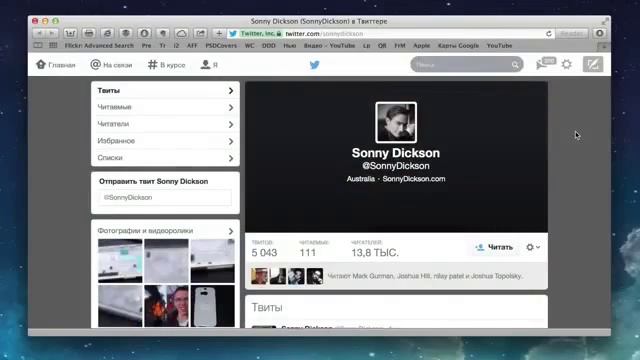This screenshot has height=360, width=640.
Task: Click the Читать follow button
Action: tap(494, 247)
